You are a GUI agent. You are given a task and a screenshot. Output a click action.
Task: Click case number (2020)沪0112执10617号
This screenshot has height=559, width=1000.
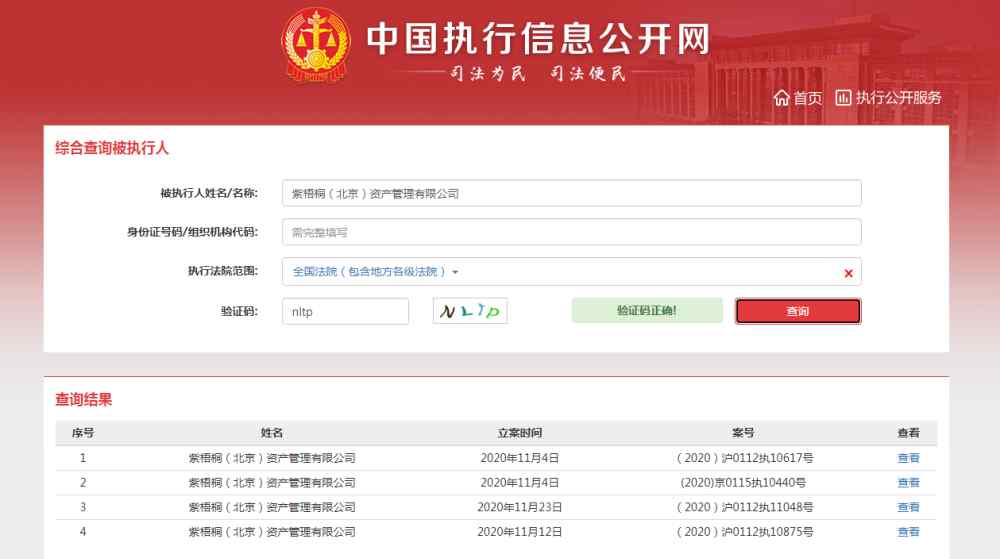click(x=744, y=458)
